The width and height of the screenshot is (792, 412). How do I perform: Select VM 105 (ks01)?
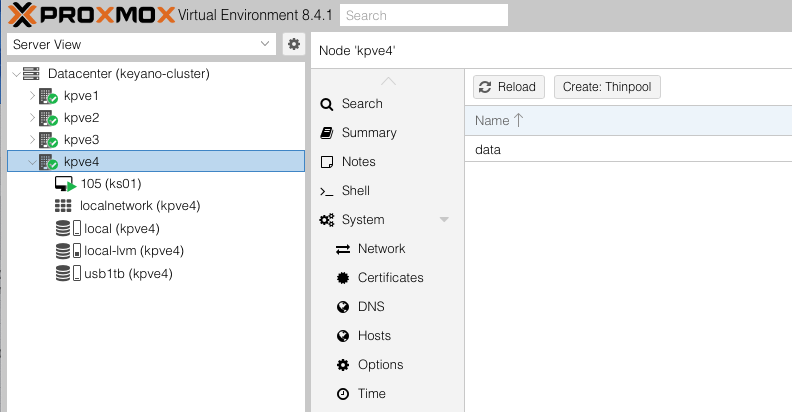[111, 183]
